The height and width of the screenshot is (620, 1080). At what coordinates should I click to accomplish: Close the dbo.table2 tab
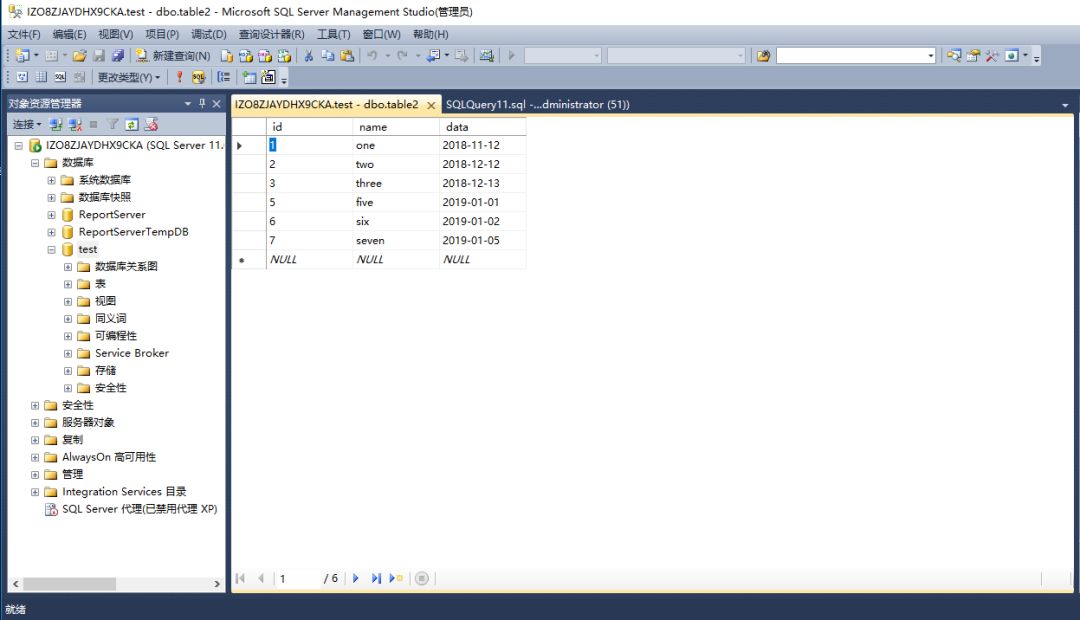431,105
